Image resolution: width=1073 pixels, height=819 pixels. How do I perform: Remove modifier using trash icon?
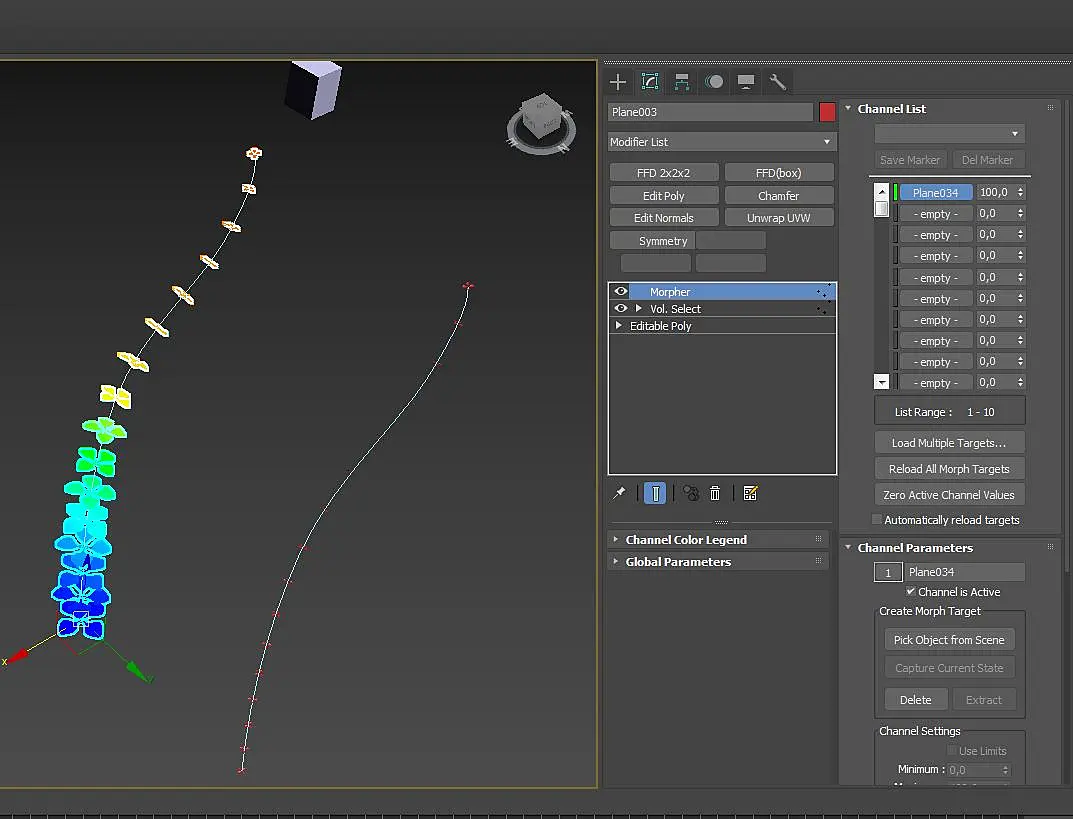715,493
